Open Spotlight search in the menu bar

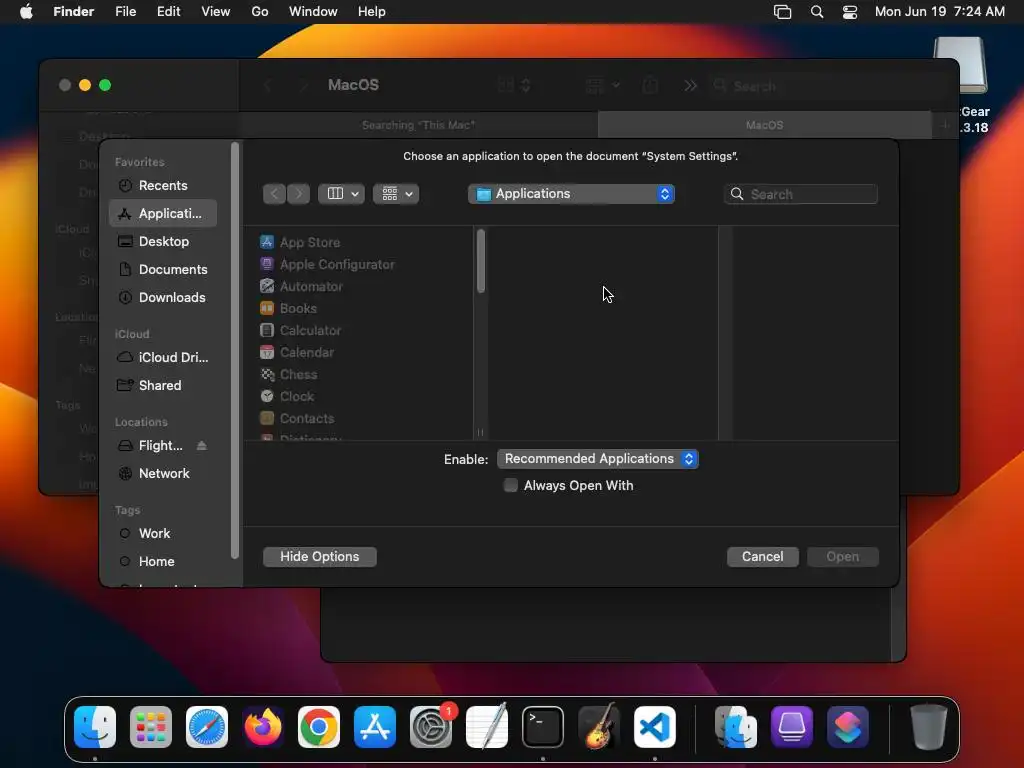(817, 12)
